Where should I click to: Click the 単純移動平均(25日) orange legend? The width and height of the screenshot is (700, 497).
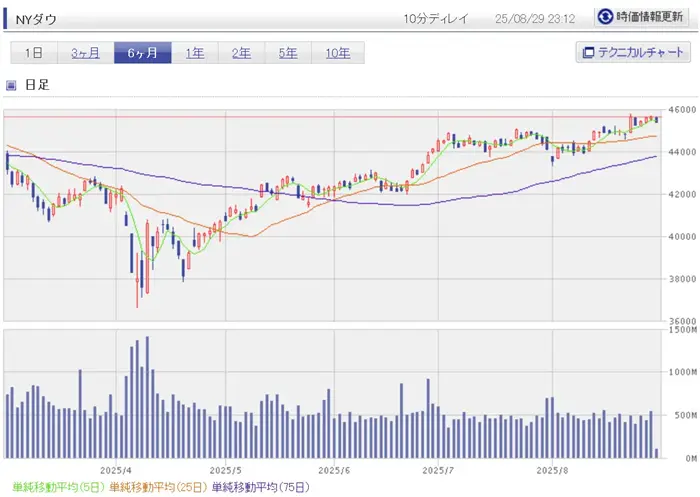158,487
